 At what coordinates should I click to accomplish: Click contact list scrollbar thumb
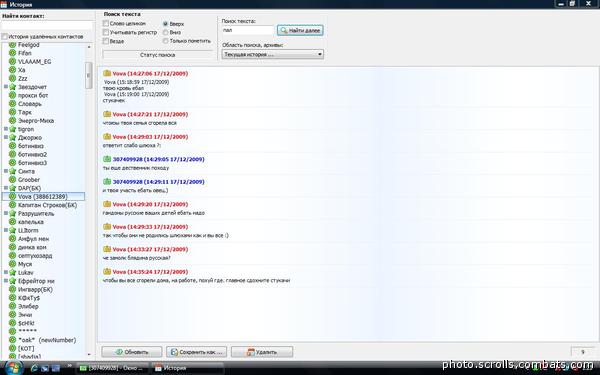pyautogui.click(x=89, y=75)
